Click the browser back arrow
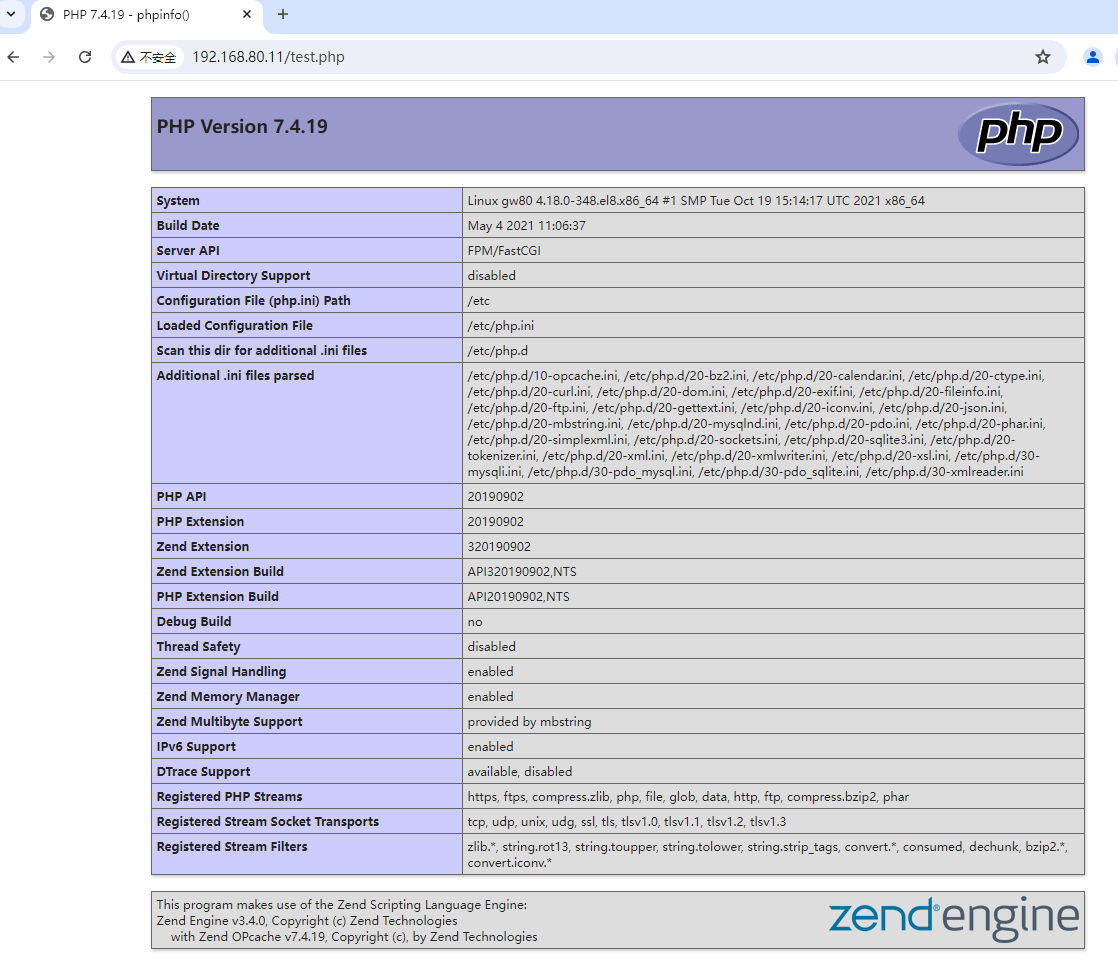 pyautogui.click(x=14, y=57)
